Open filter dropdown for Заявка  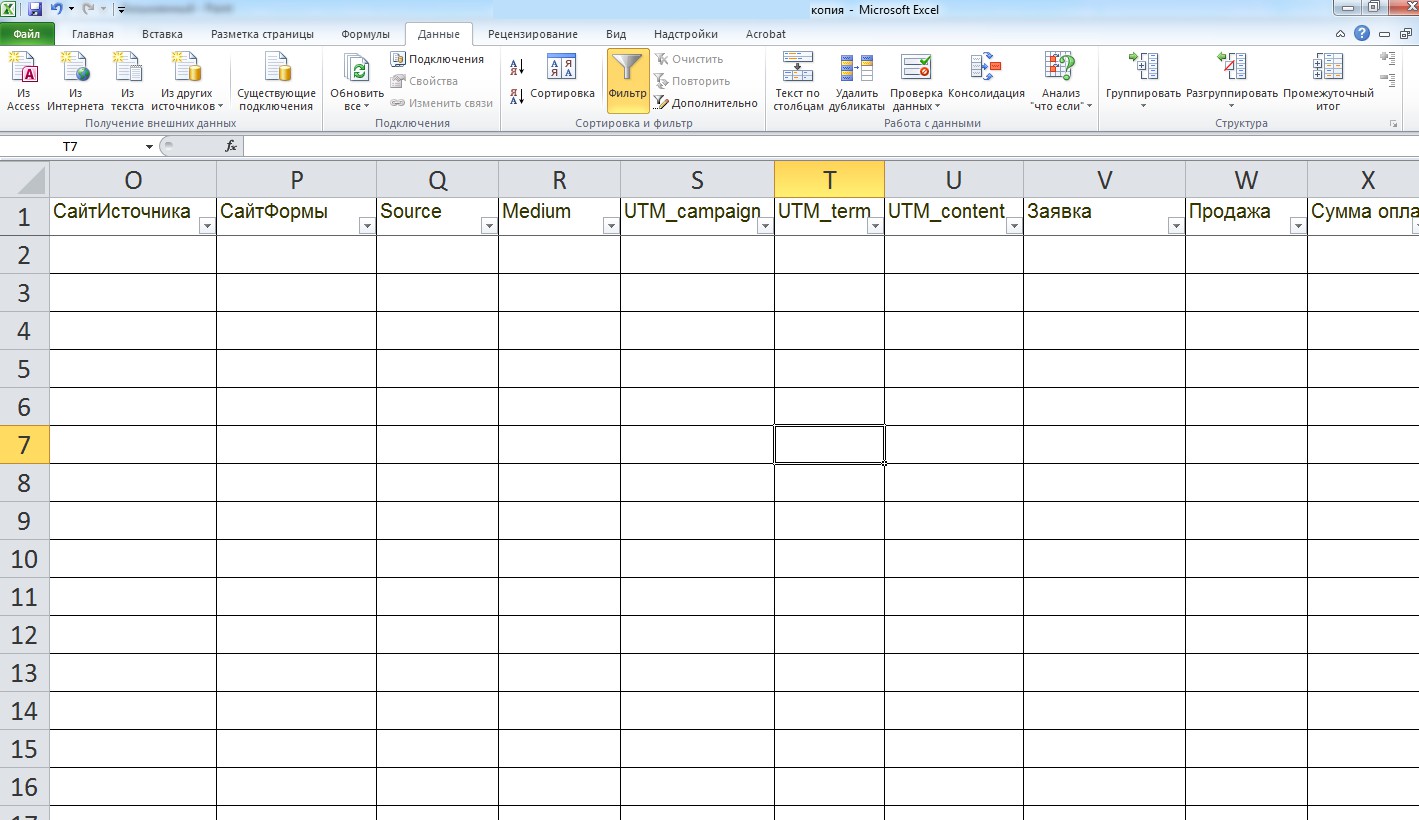point(1176,227)
